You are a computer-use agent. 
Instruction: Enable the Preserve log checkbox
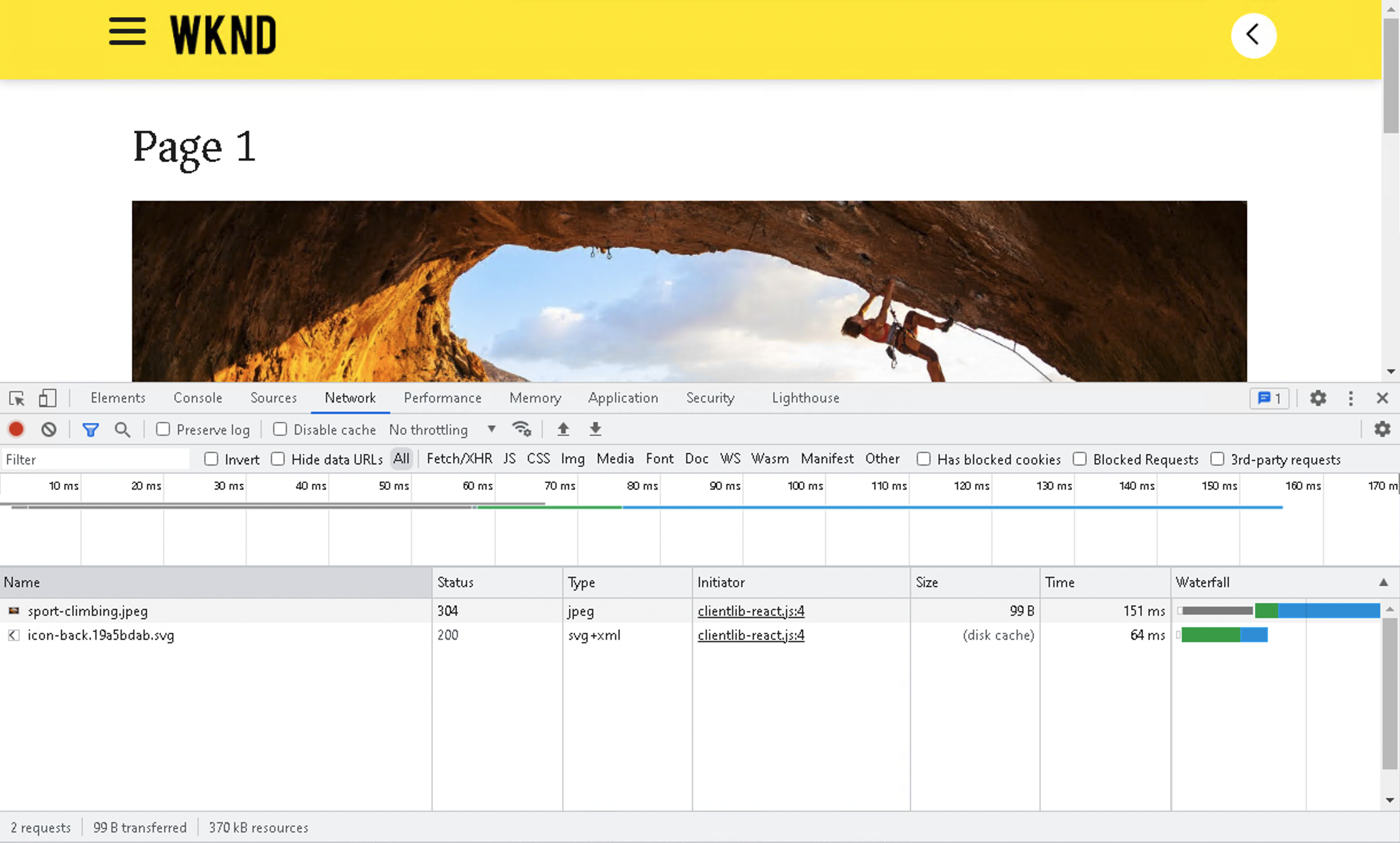(164, 429)
